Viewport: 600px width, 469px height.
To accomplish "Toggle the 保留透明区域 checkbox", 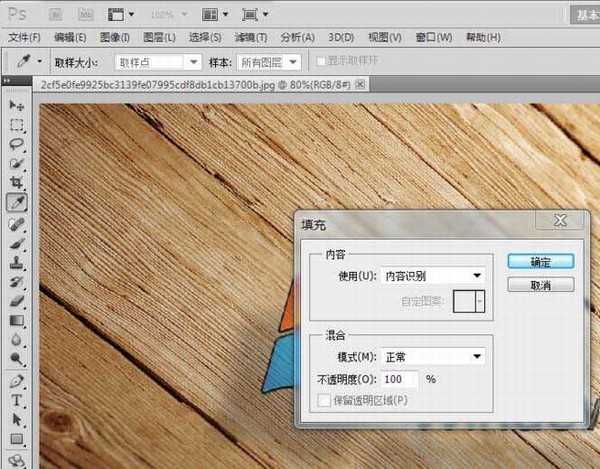I will 321,400.
